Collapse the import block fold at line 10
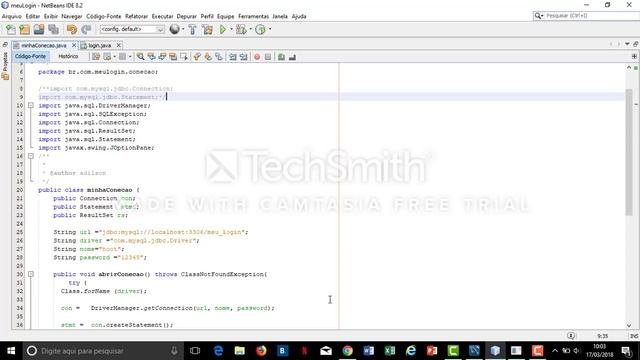This screenshot has height=360, width=640. pos(31,105)
